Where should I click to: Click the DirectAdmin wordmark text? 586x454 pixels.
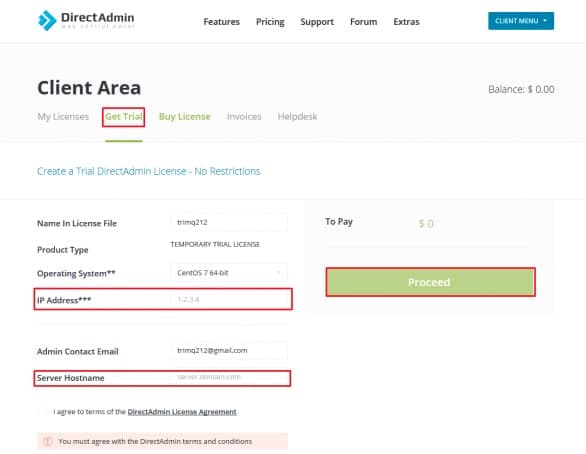pos(98,18)
